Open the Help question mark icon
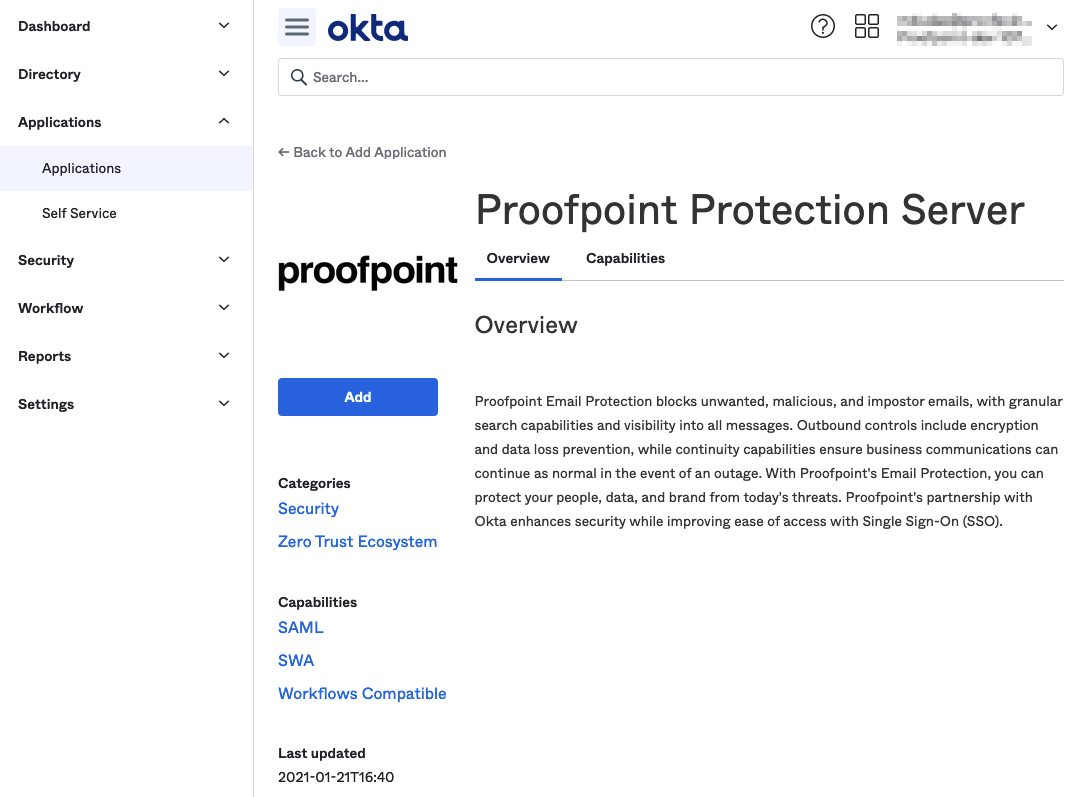1075x797 pixels. [x=823, y=26]
